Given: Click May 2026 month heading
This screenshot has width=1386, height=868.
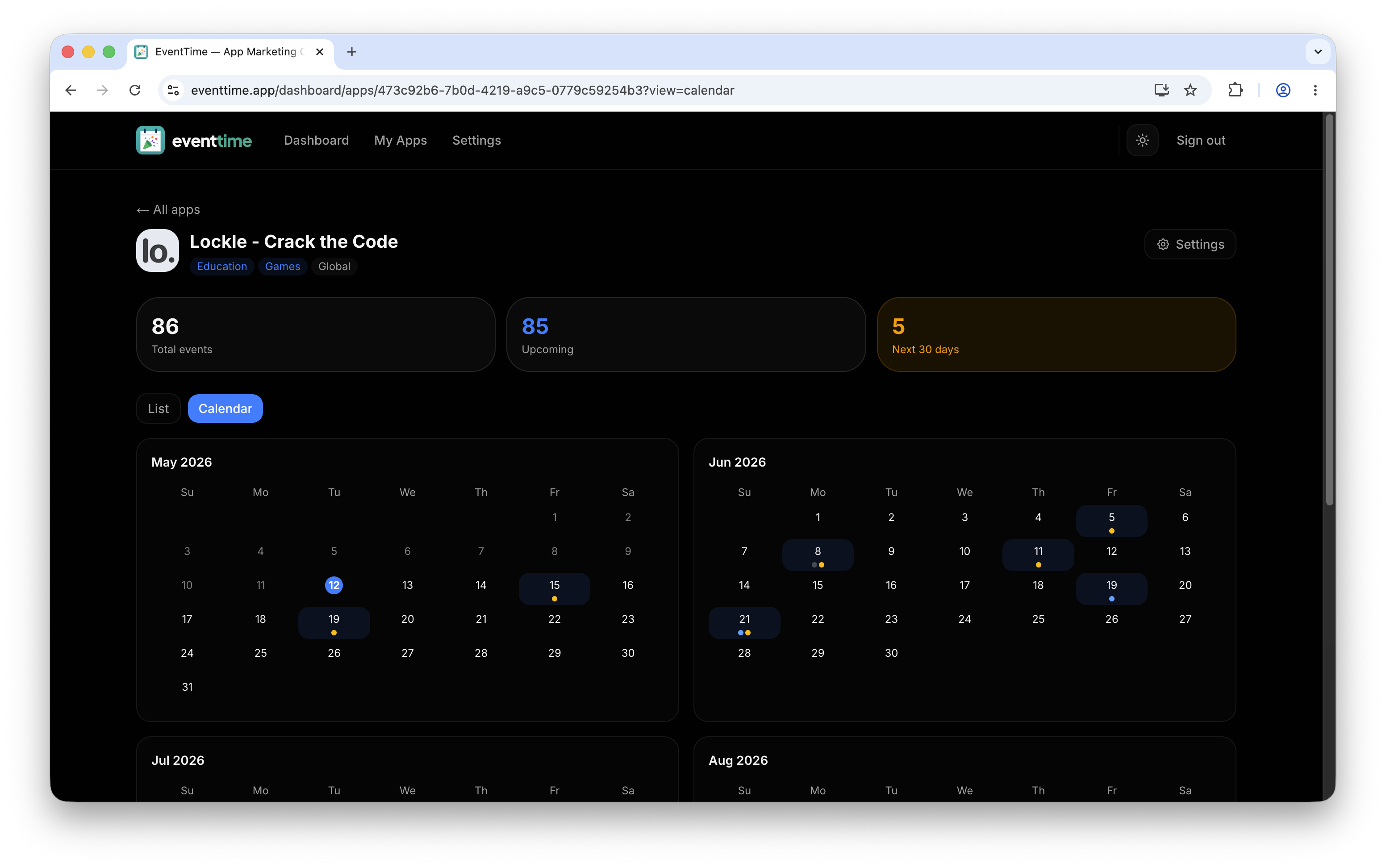Looking at the screenshot, I should (181, 462).
